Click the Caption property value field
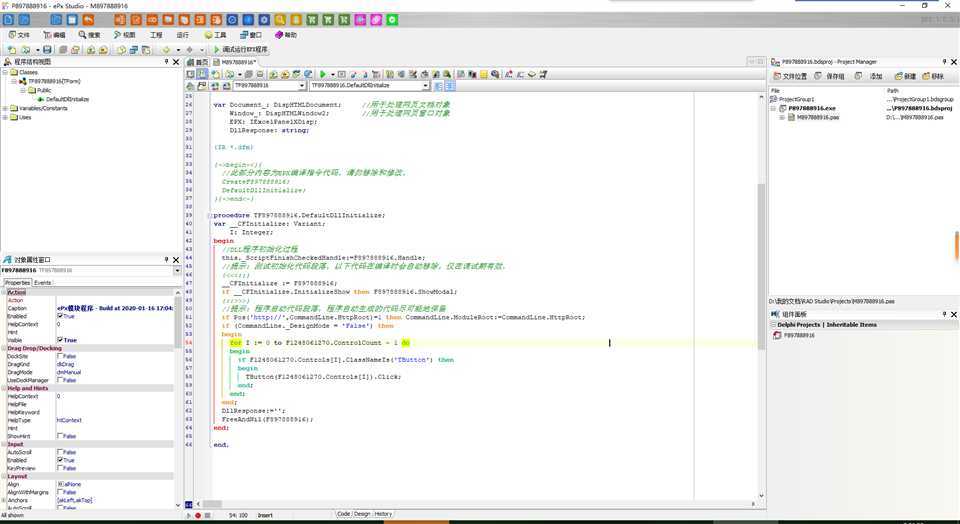This screenshot has height=524, width=960. (115, 308)
